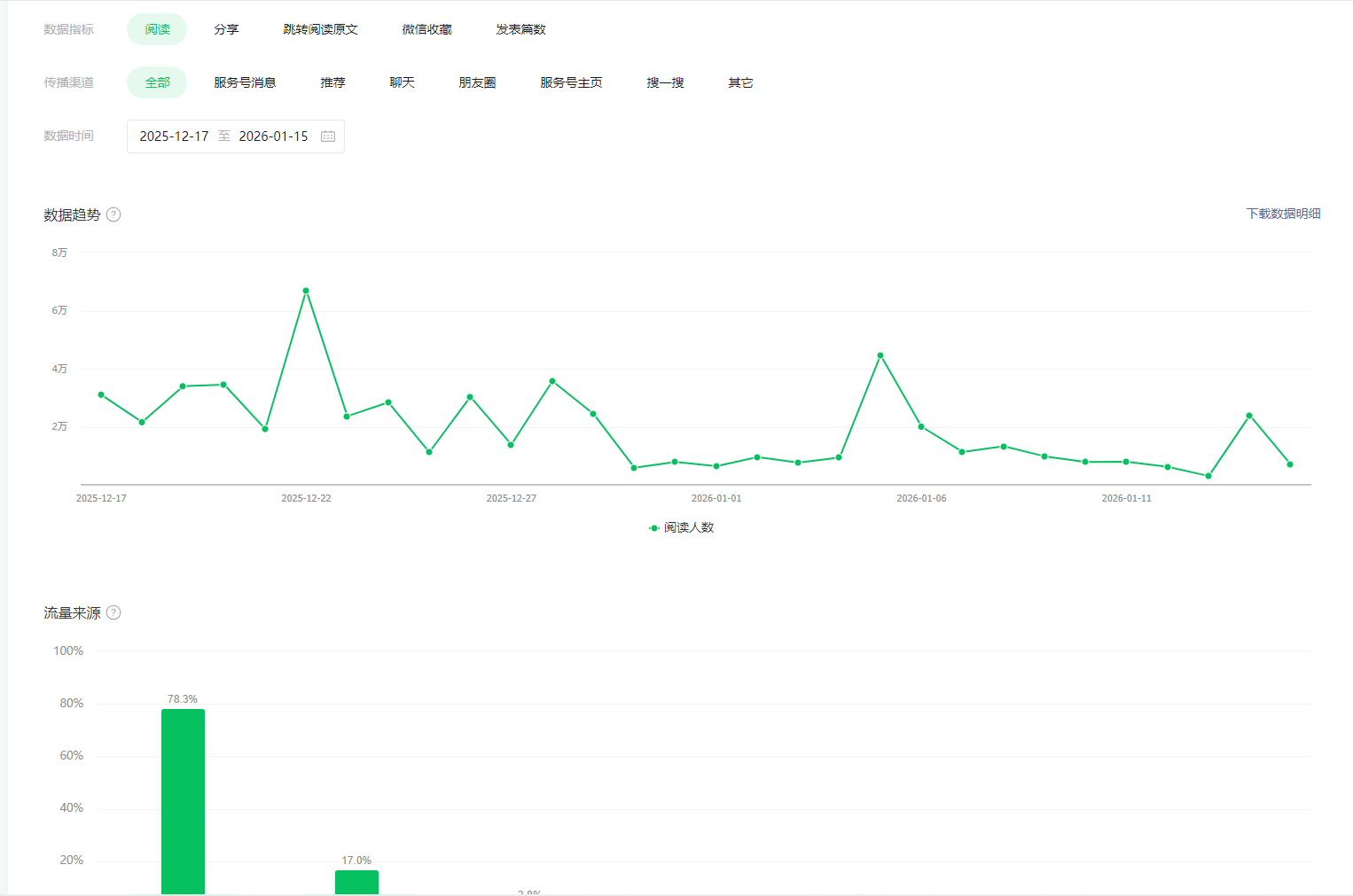Filter by 朋友圈 channel

coord(477,82)
